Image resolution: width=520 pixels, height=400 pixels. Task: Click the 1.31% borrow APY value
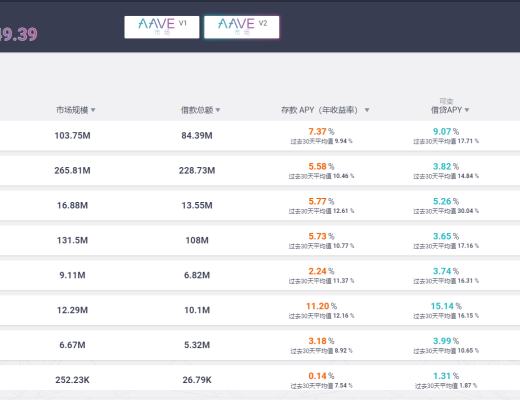pos(446,376)
